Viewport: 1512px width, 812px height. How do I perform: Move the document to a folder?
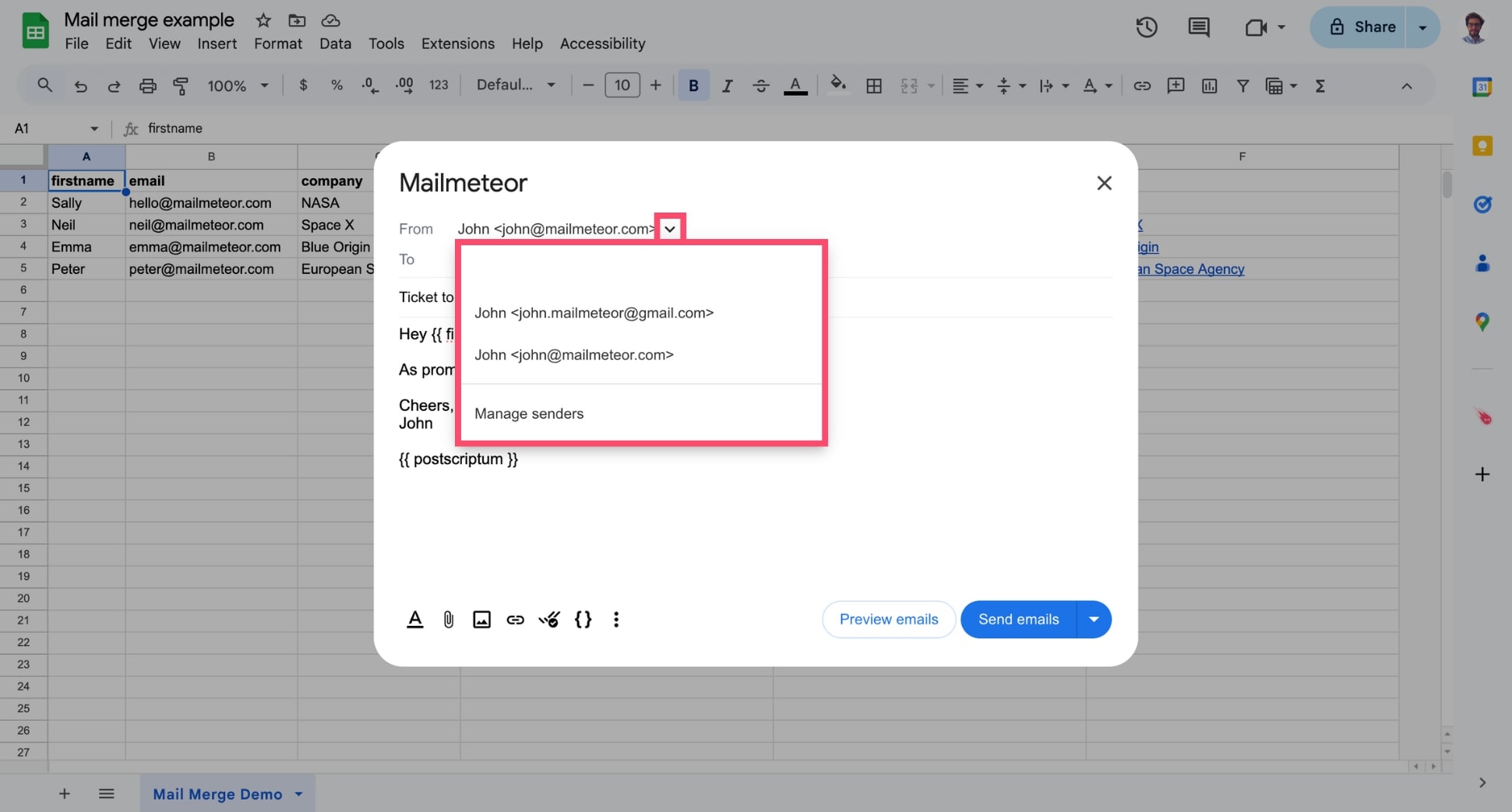[x=297, y=20]
